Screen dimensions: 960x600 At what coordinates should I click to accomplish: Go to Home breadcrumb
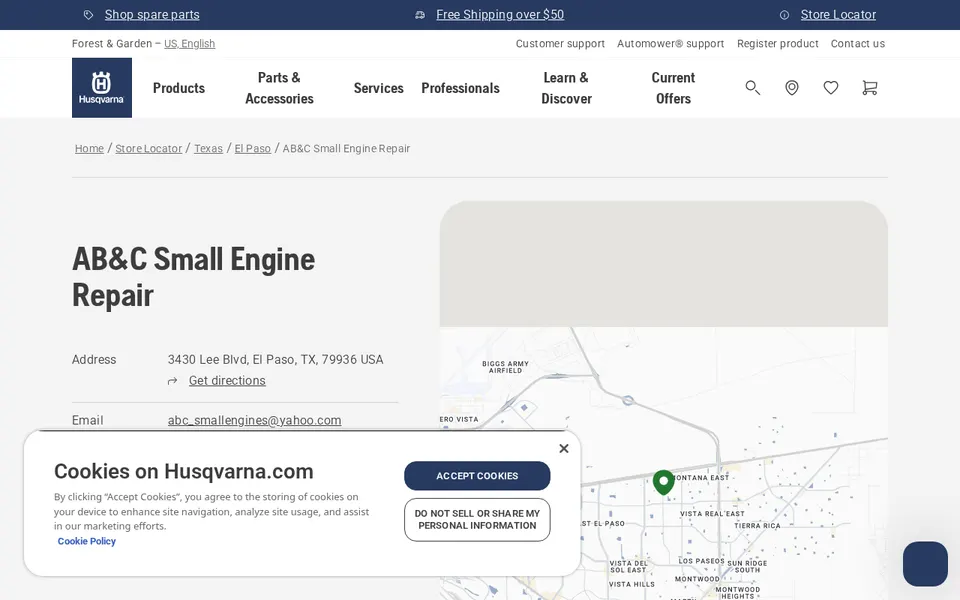89,149
